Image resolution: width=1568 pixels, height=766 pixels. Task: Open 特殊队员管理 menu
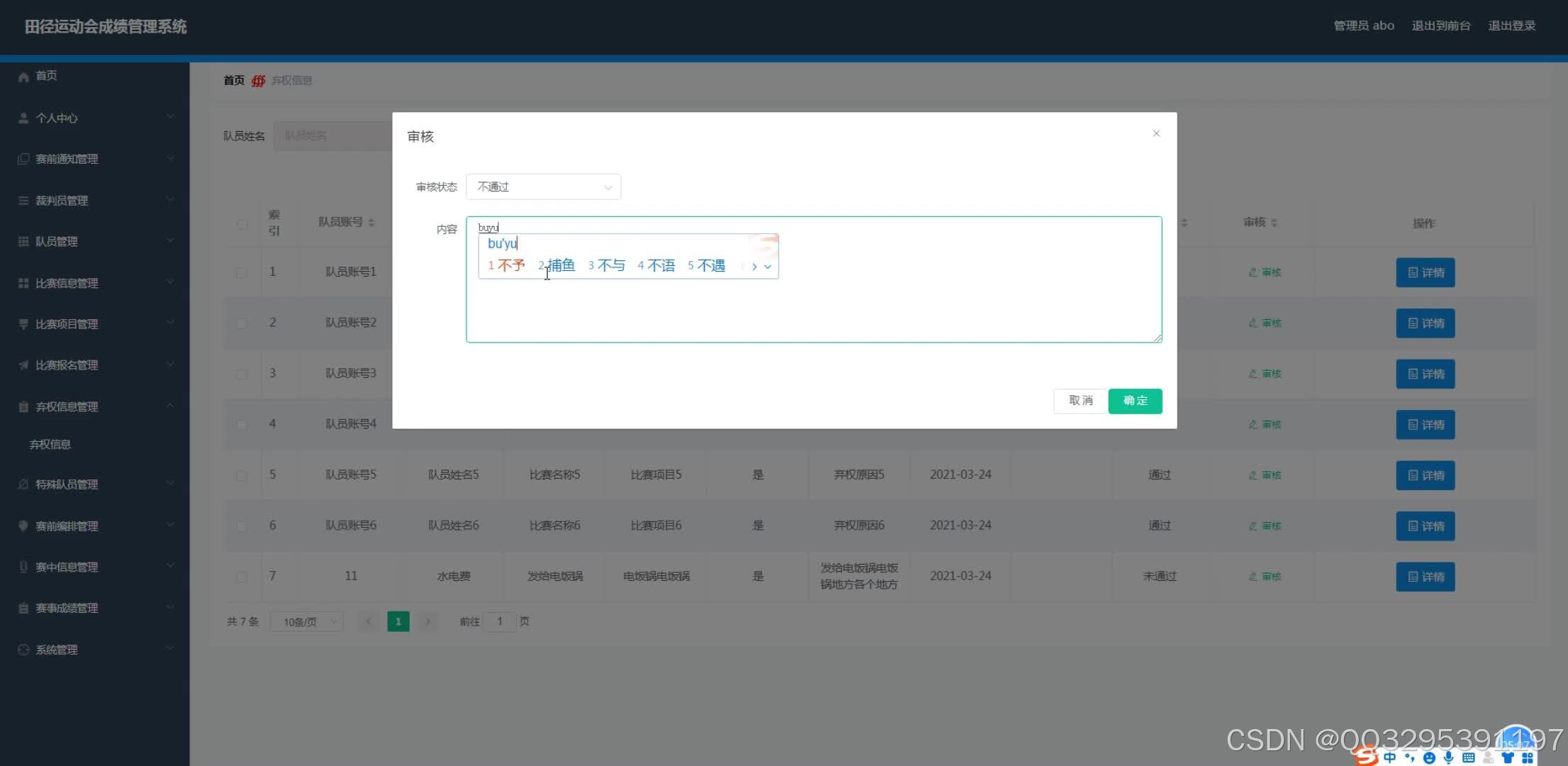[94, 484]
